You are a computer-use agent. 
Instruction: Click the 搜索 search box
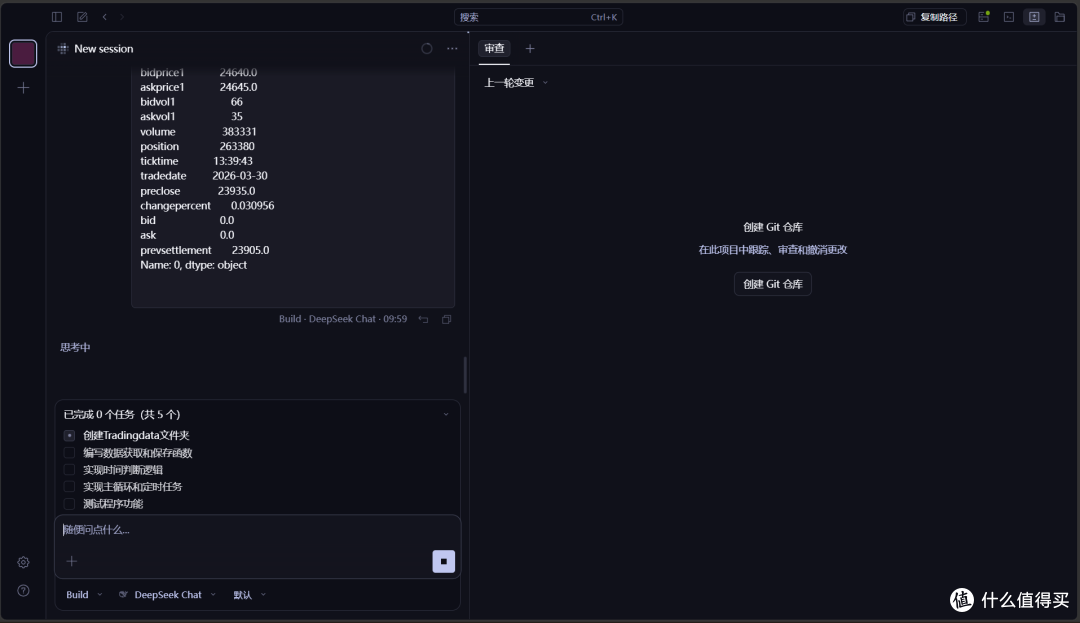(538, 17)
